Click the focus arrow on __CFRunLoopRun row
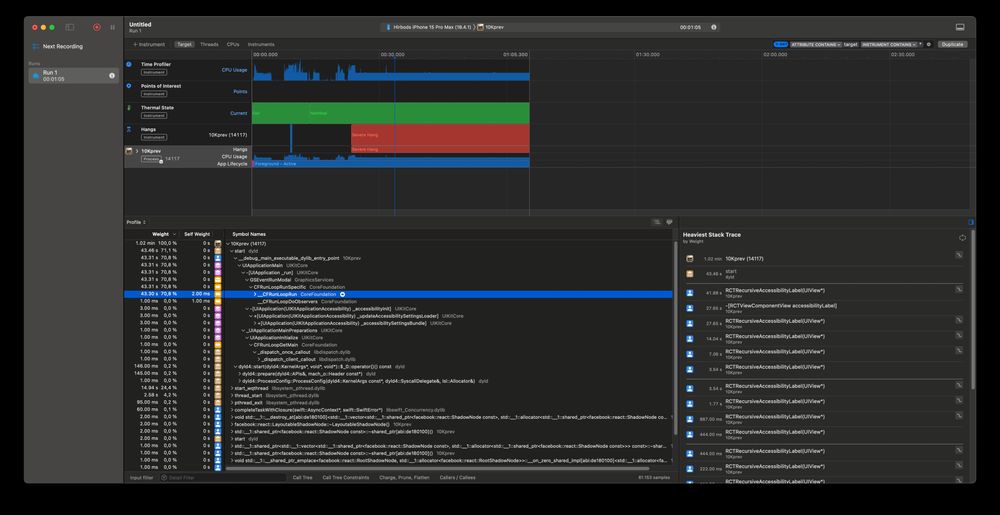 click(342, 294)
